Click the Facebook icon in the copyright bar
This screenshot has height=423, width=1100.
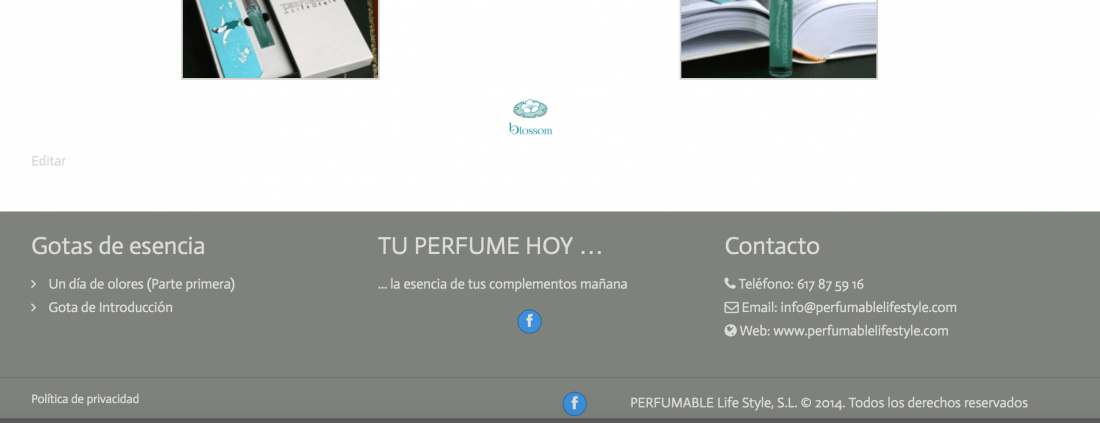pos(575,403)
